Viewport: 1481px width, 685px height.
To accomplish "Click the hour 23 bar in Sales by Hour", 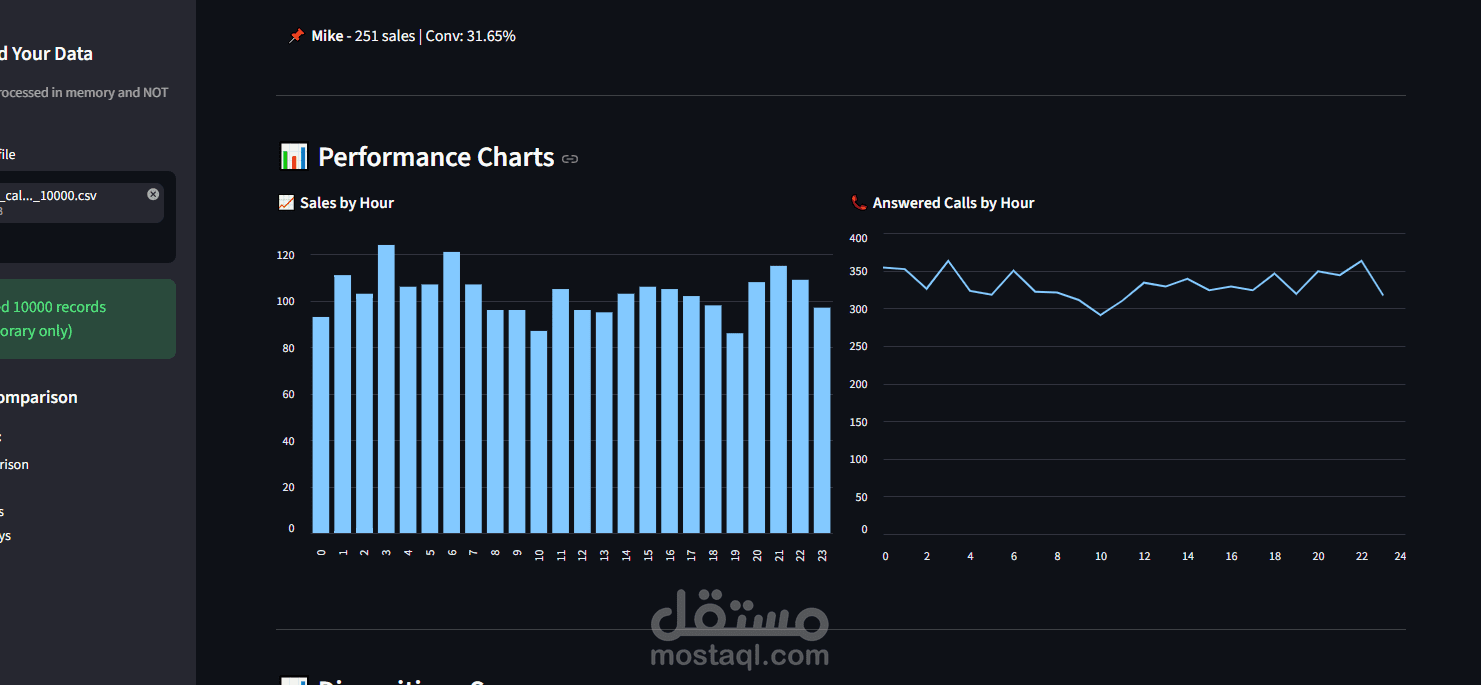I will click(x=822, y=420).
